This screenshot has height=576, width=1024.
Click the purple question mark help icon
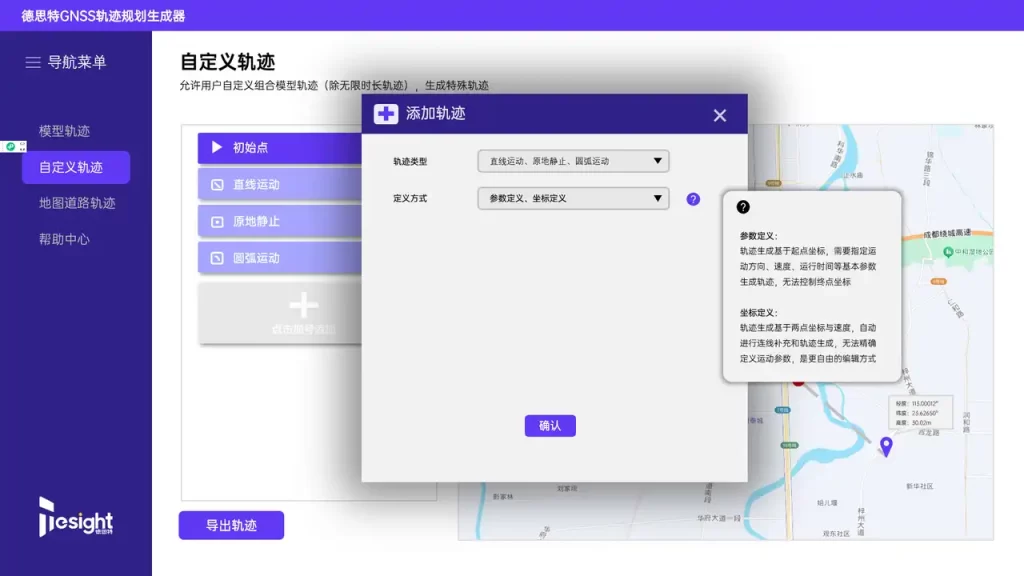coord(693,199)
